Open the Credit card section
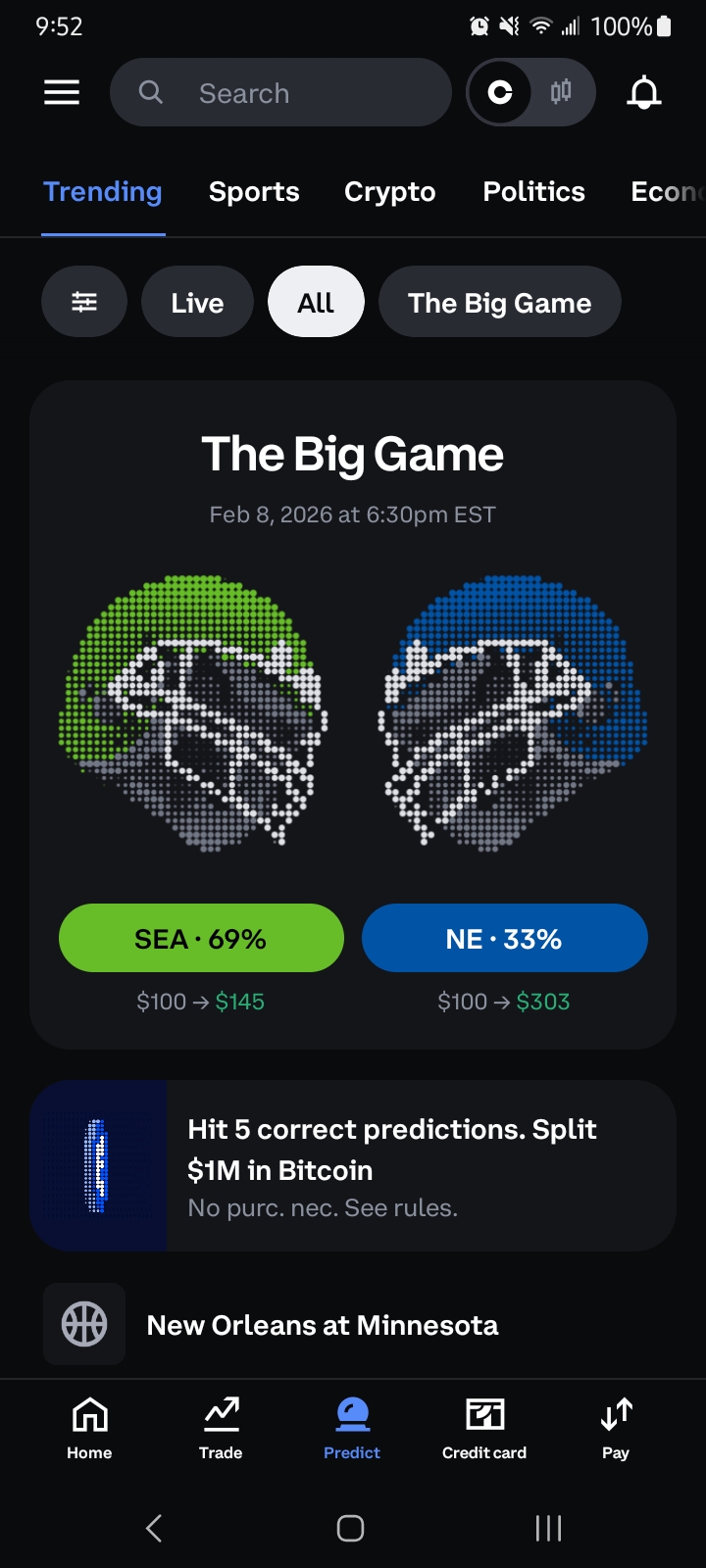This screenshot has height=1568, width=706. pos(484,1429)
